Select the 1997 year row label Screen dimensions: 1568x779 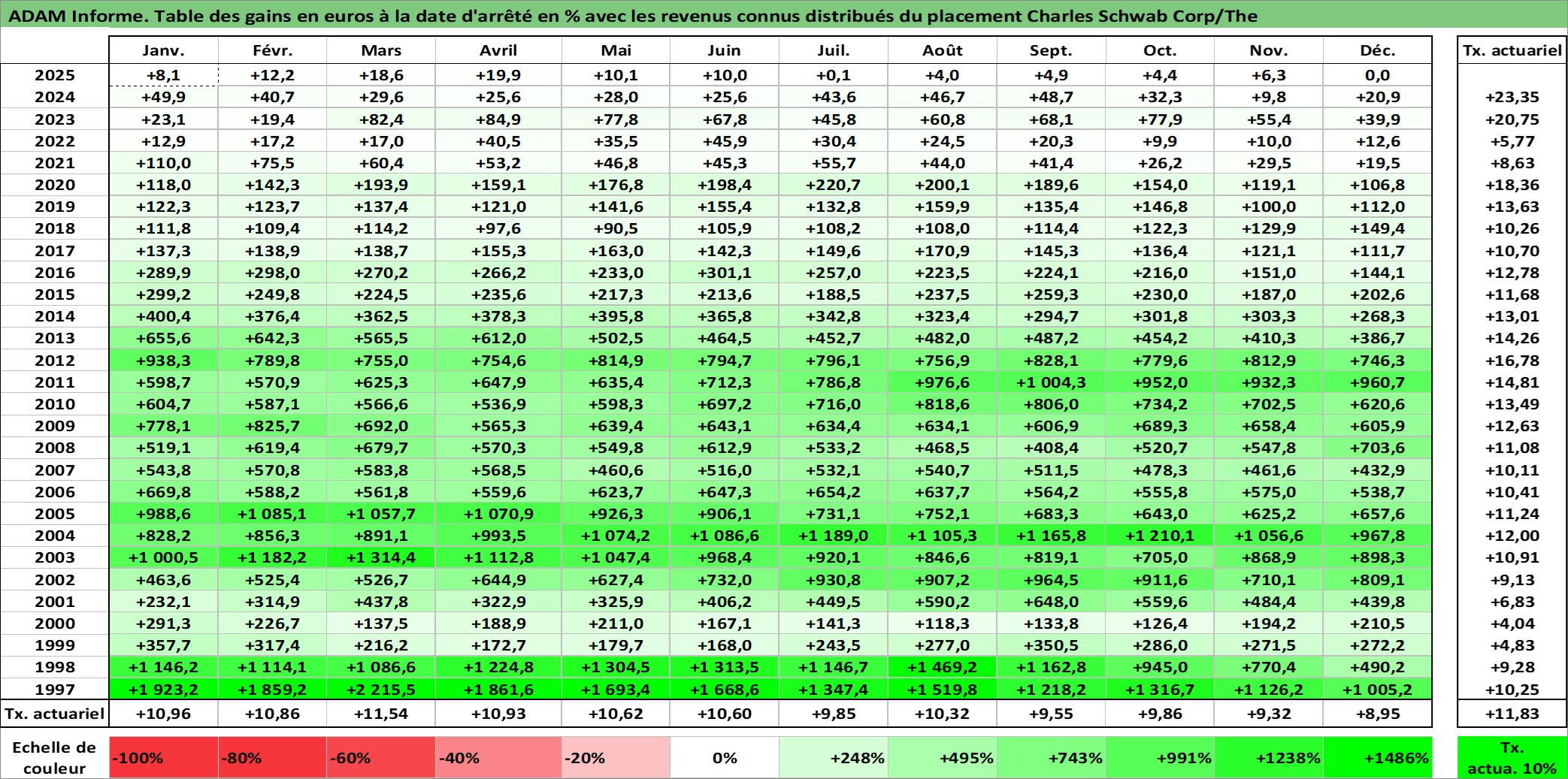(55, 690)
